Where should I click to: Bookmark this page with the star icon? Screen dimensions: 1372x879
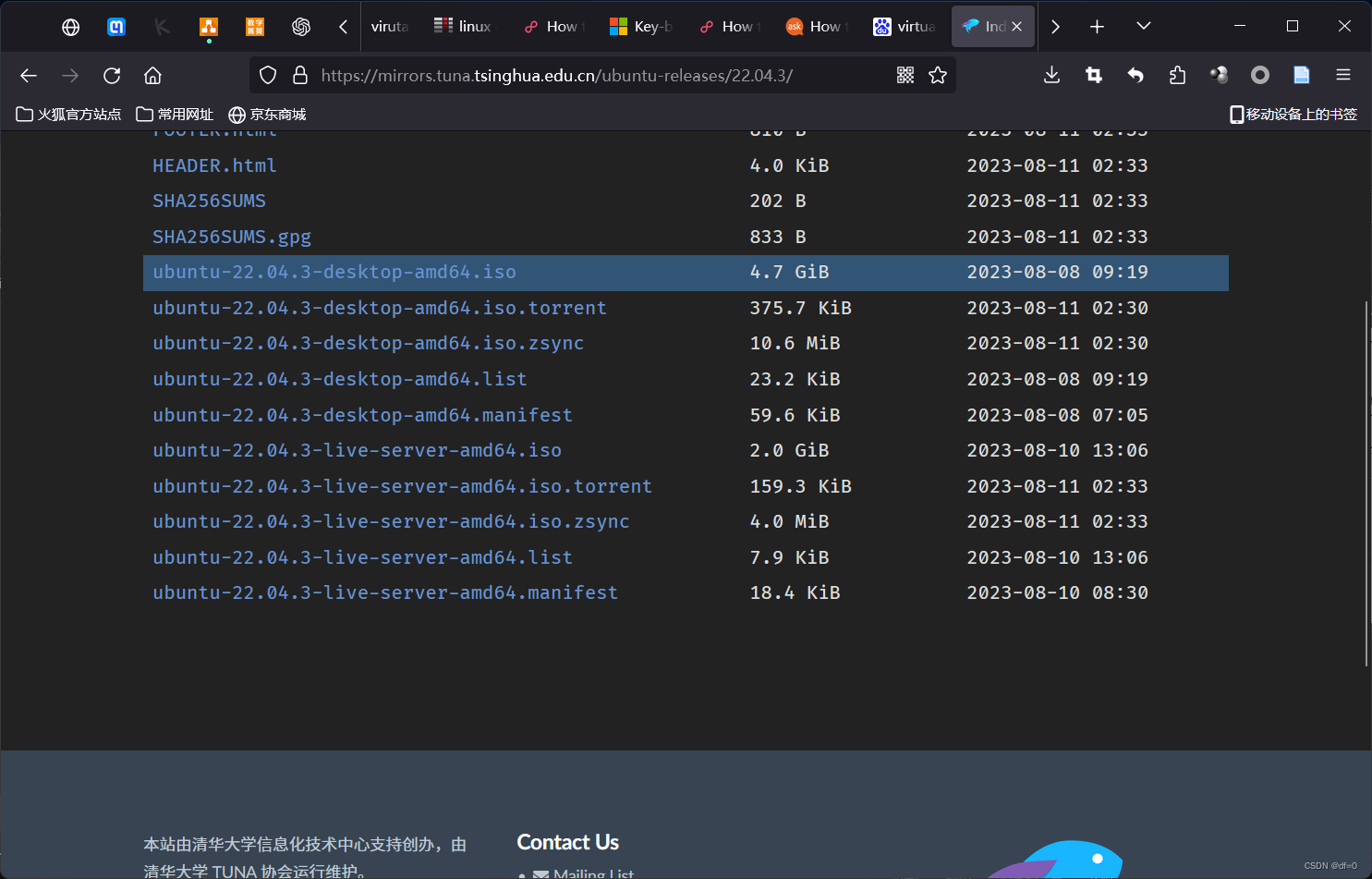(x=938, y=75)
